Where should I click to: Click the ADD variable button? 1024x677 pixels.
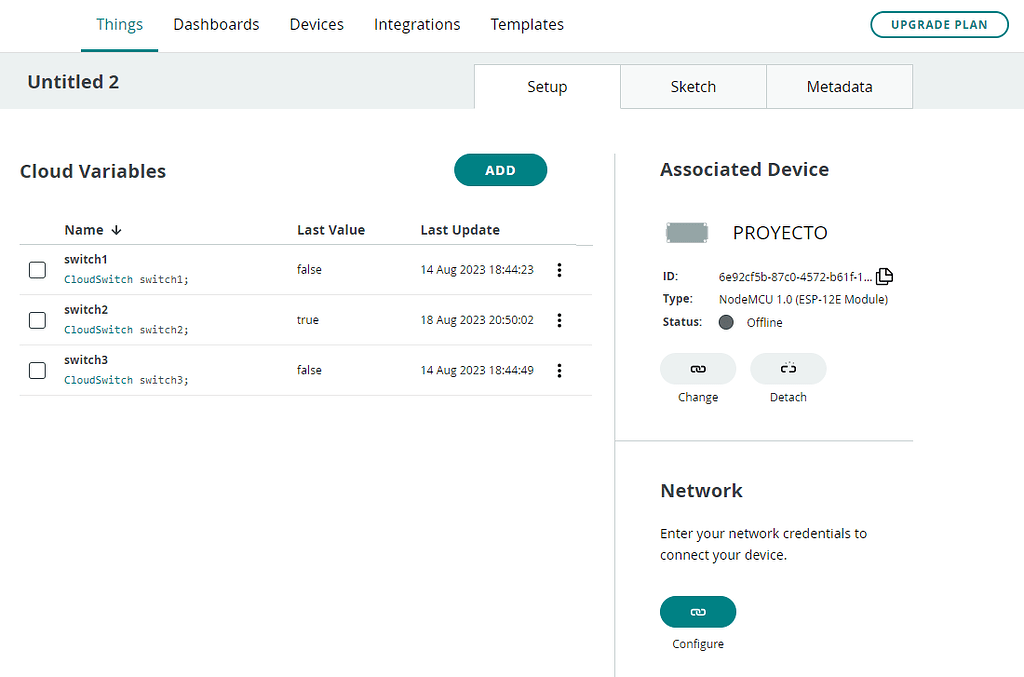500,170
